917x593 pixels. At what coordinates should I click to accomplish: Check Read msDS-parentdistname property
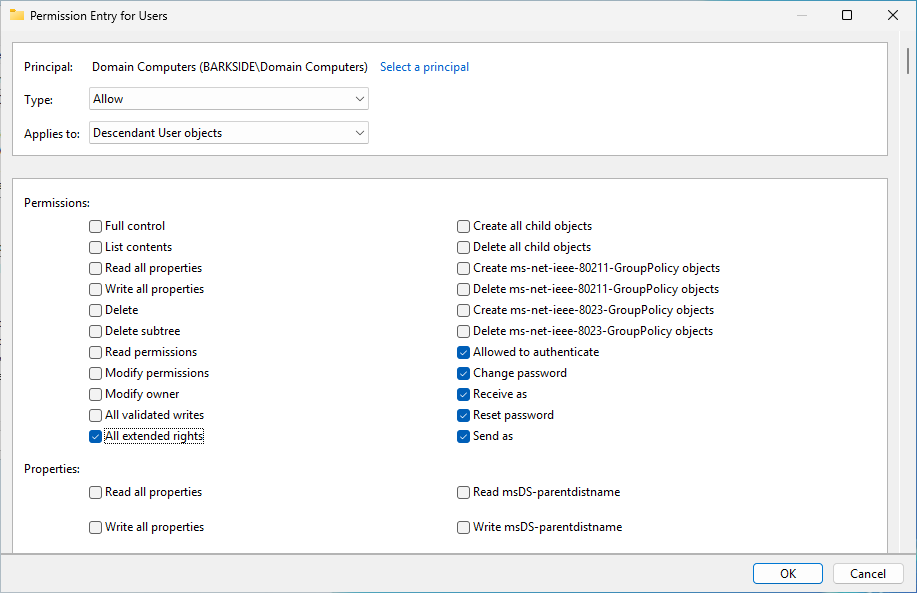click(464, 492)
